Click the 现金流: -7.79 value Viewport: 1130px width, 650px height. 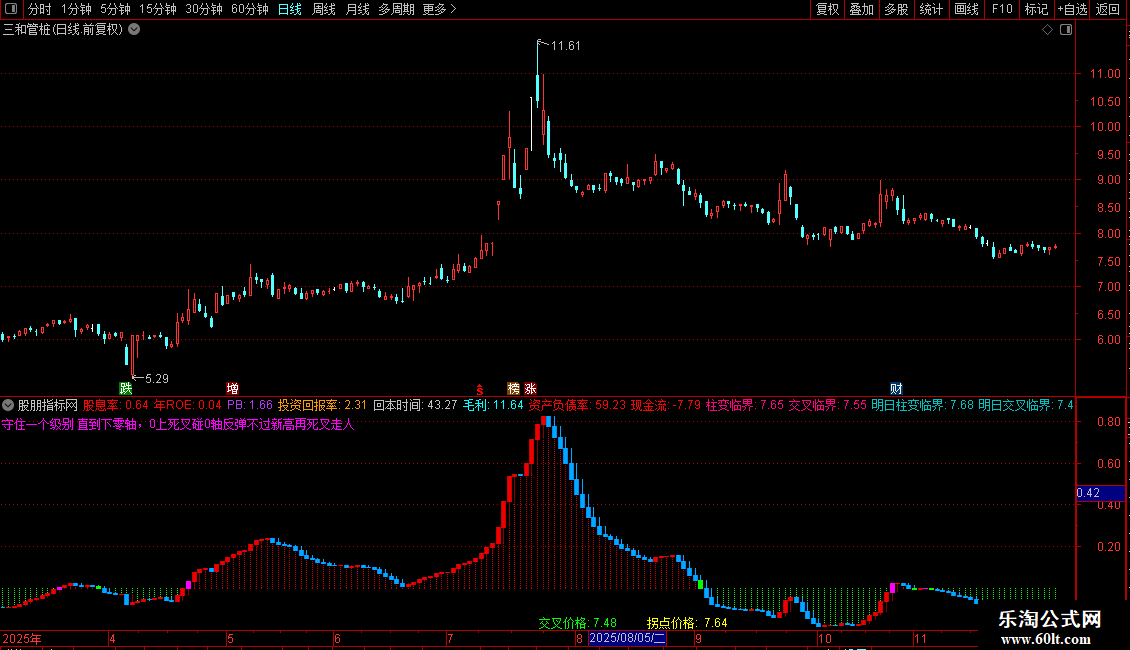(x=666, y=405)
